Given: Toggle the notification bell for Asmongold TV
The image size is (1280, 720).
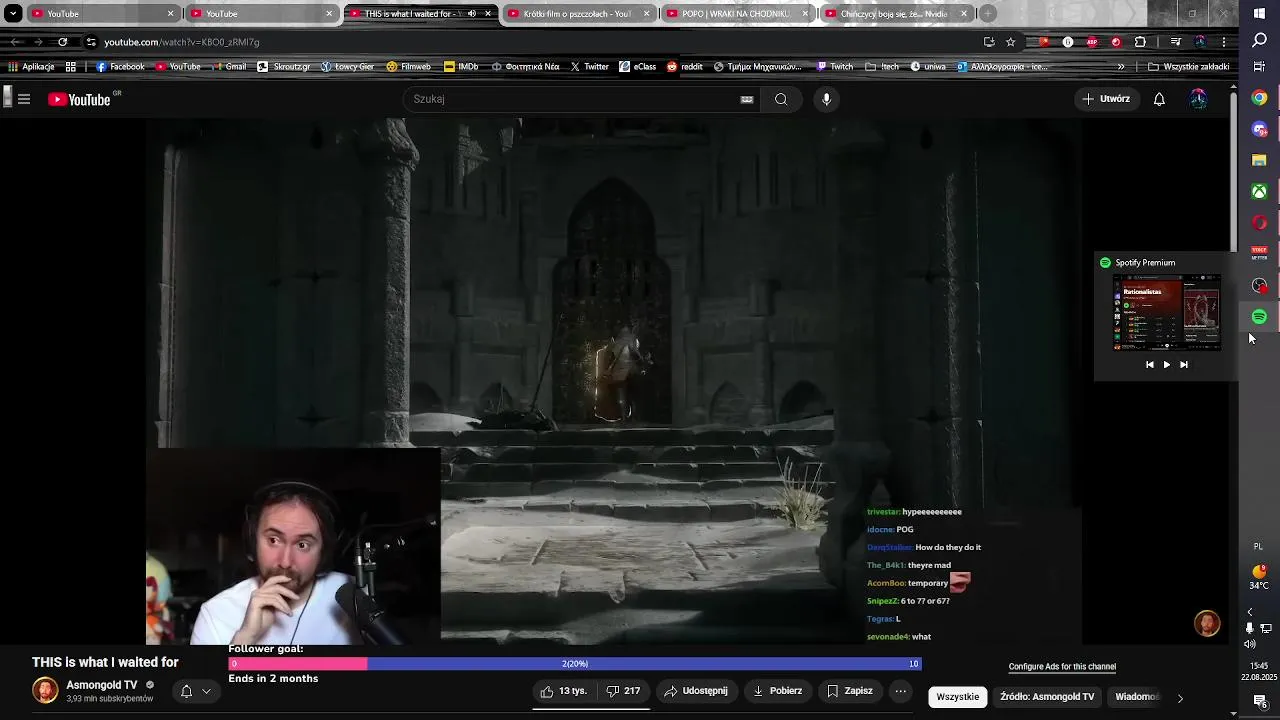Looking at the screenshot, I should click(186, 691).
